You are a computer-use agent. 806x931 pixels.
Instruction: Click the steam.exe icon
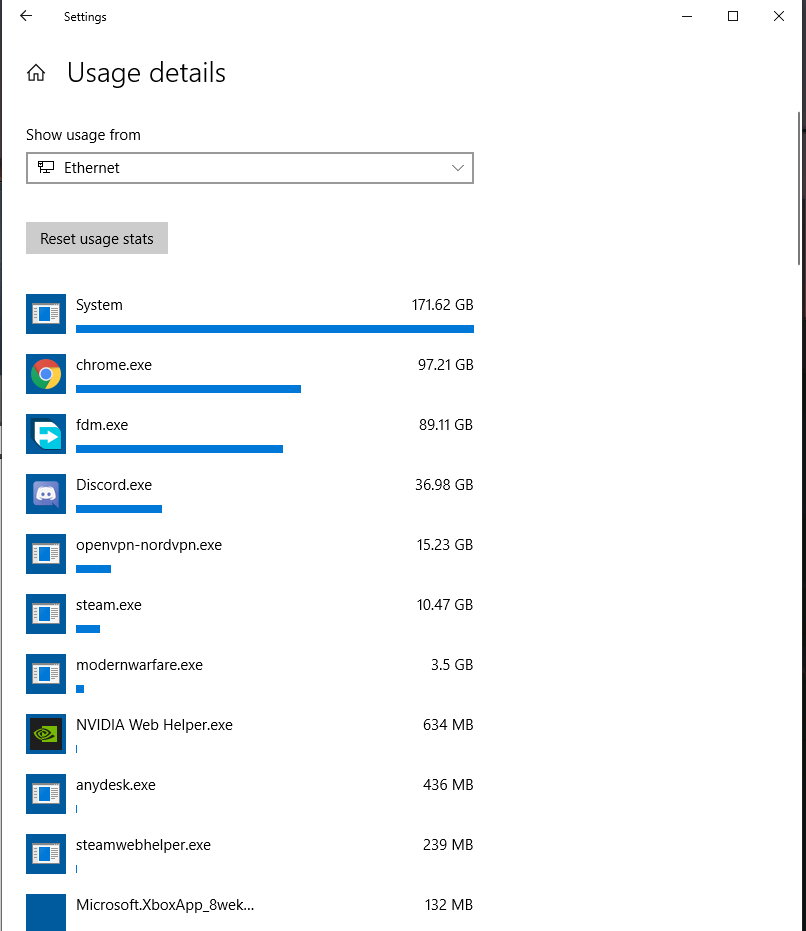(46, 613)
